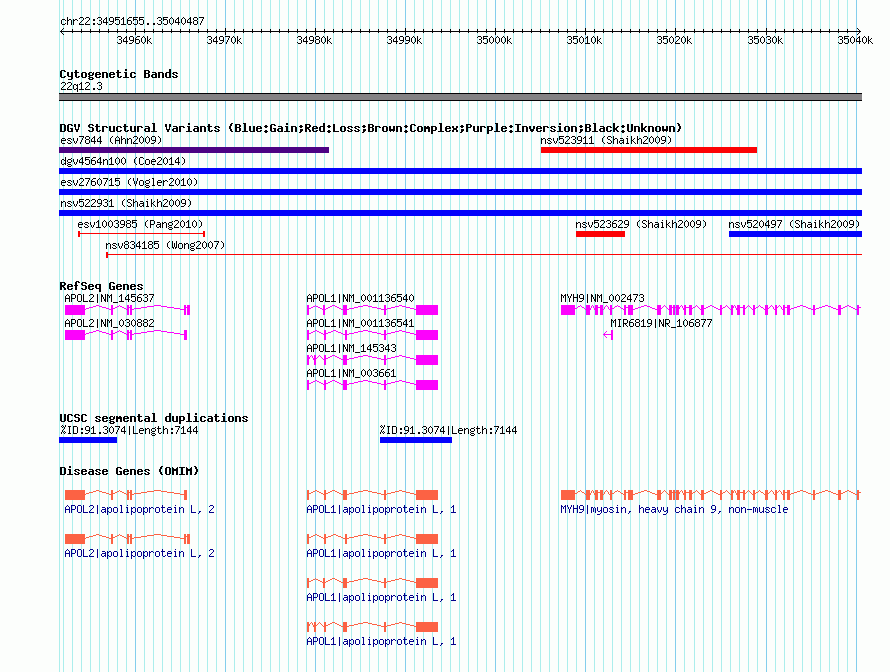890x672 pixels.
Task: Click the first segmental duplication blue bar
Action: [88, 440]
